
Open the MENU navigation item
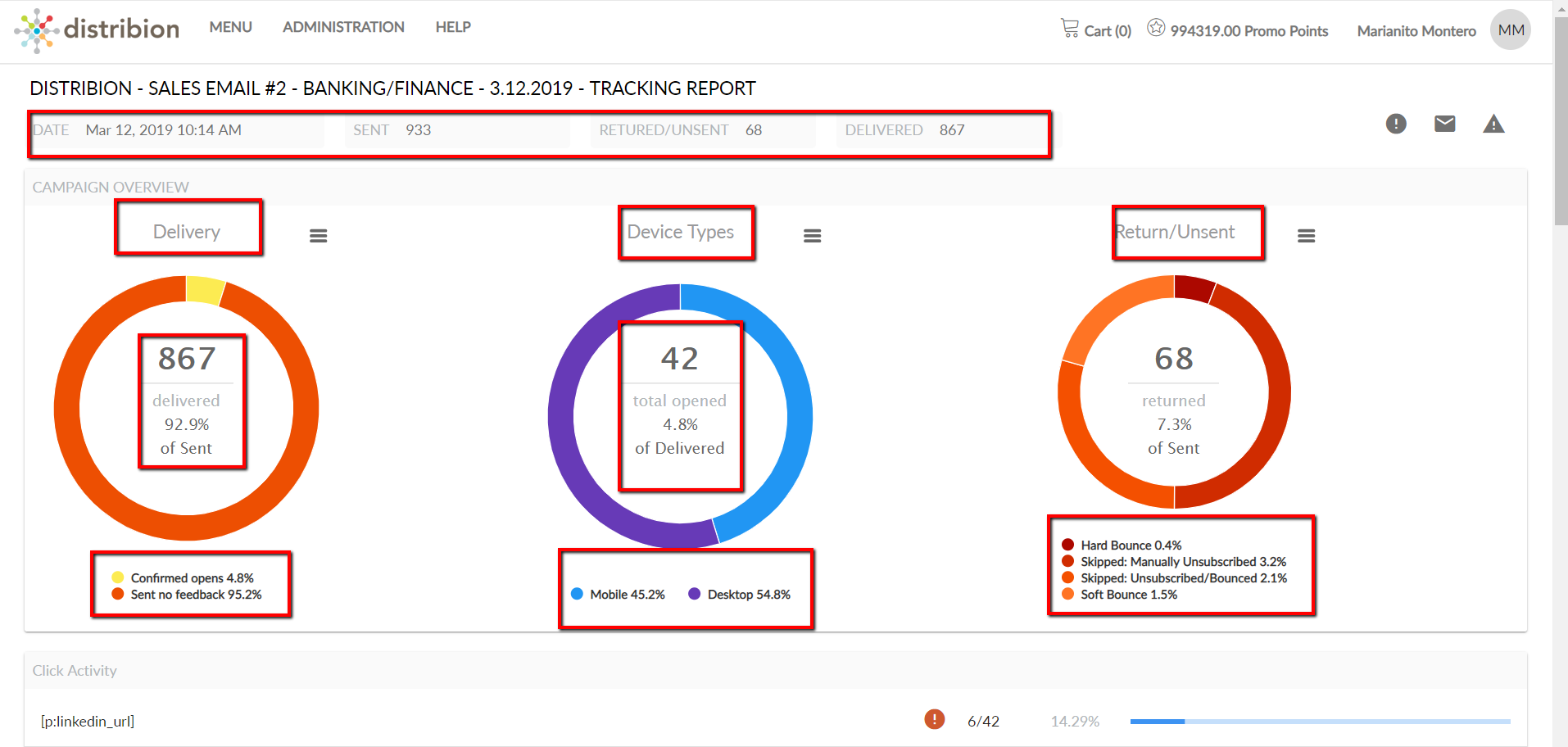pyautogui.click(x=230, y=27)
